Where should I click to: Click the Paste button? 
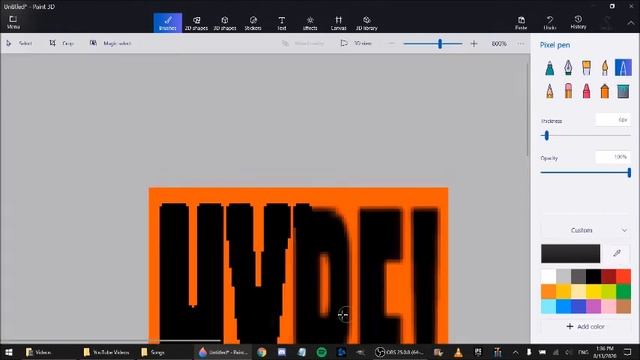click(521, 23)
